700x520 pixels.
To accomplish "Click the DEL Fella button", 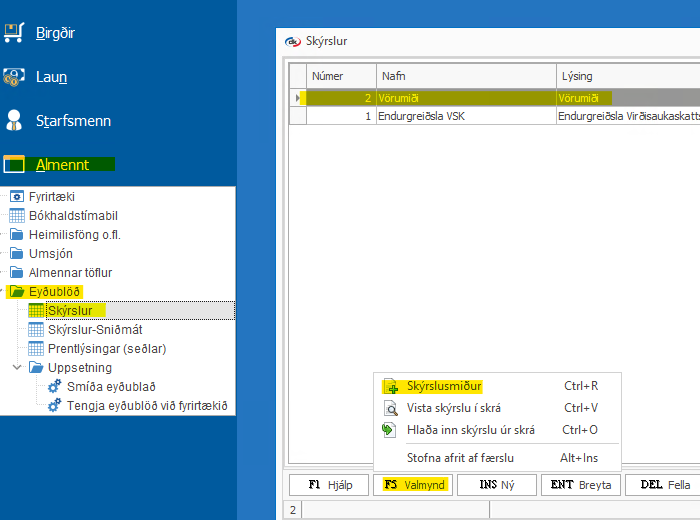I will tap(664, 484).
